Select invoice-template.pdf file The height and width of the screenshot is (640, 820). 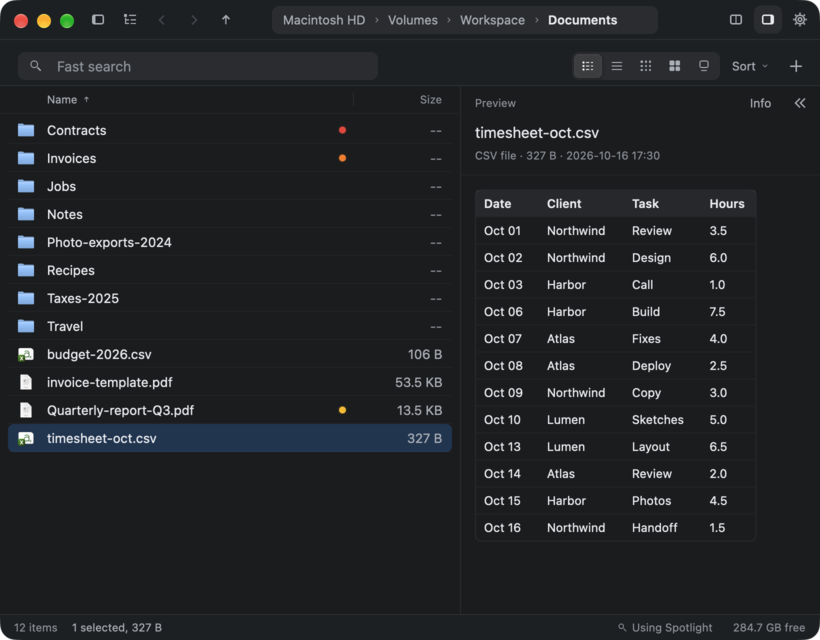(230, 382)
